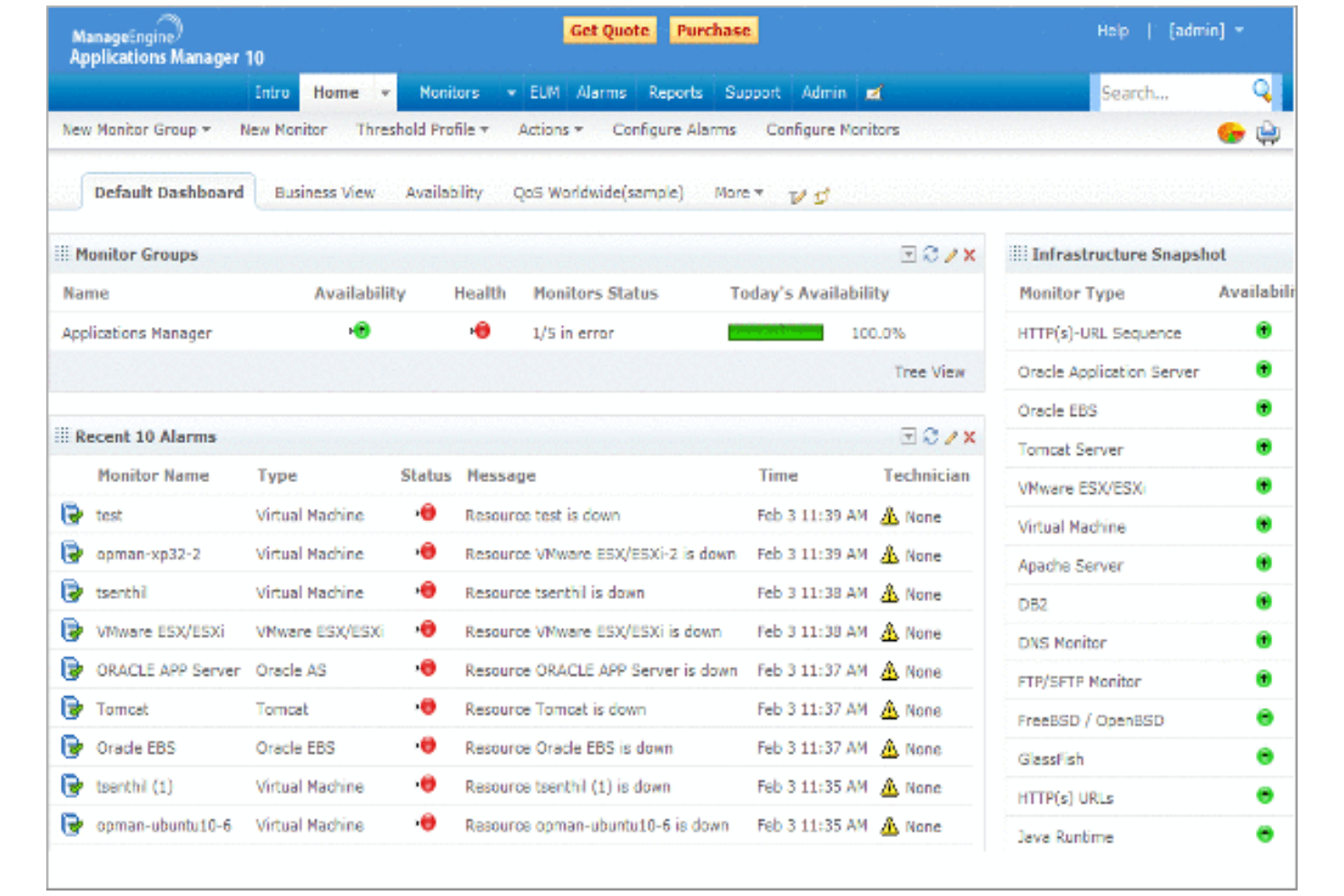Click the print icon in the toolbar
The height and width of the screenshot is (896, 1344).
click(1270, 133)
